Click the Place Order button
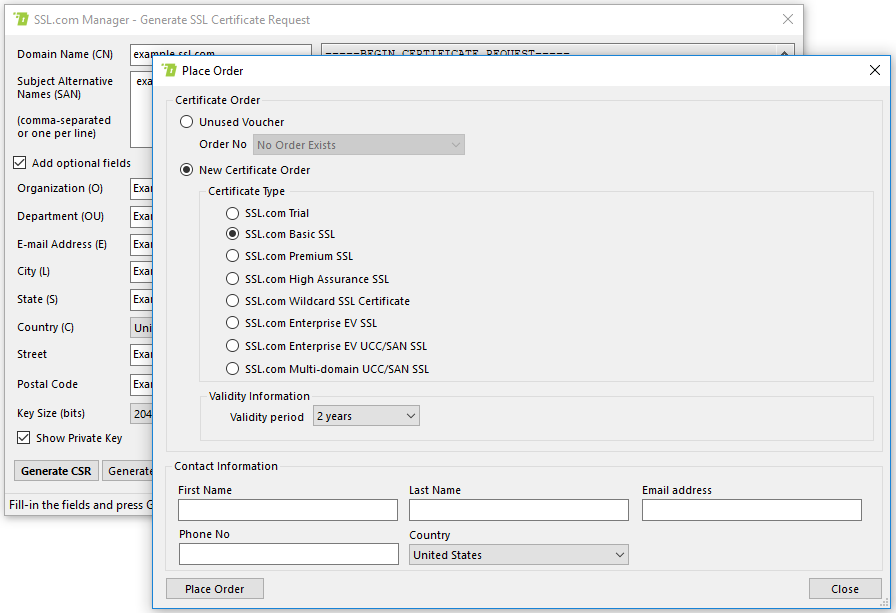This screenshot has width=896, height=613. [214, 589]
